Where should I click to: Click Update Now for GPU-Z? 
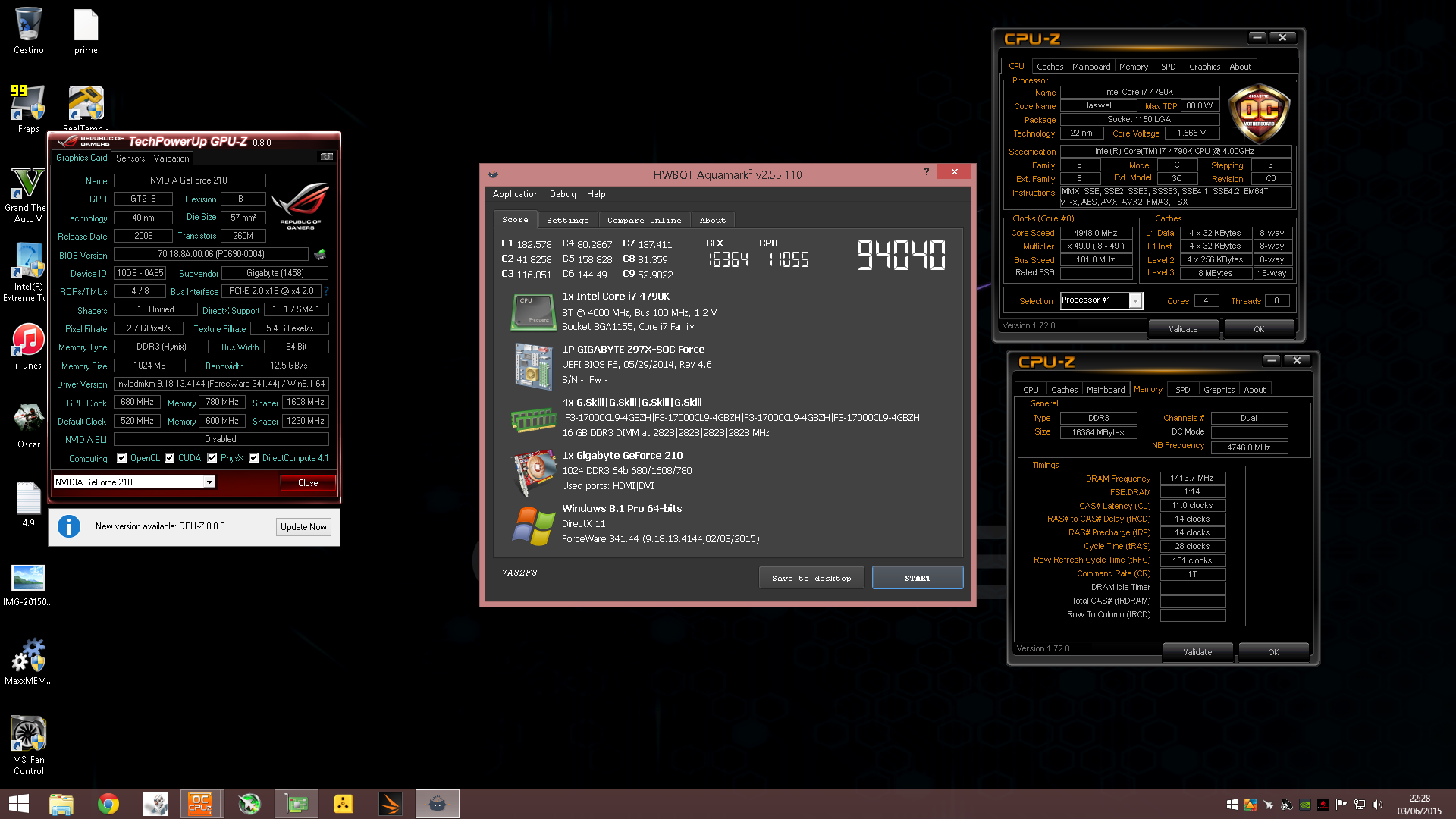(303, 526)
